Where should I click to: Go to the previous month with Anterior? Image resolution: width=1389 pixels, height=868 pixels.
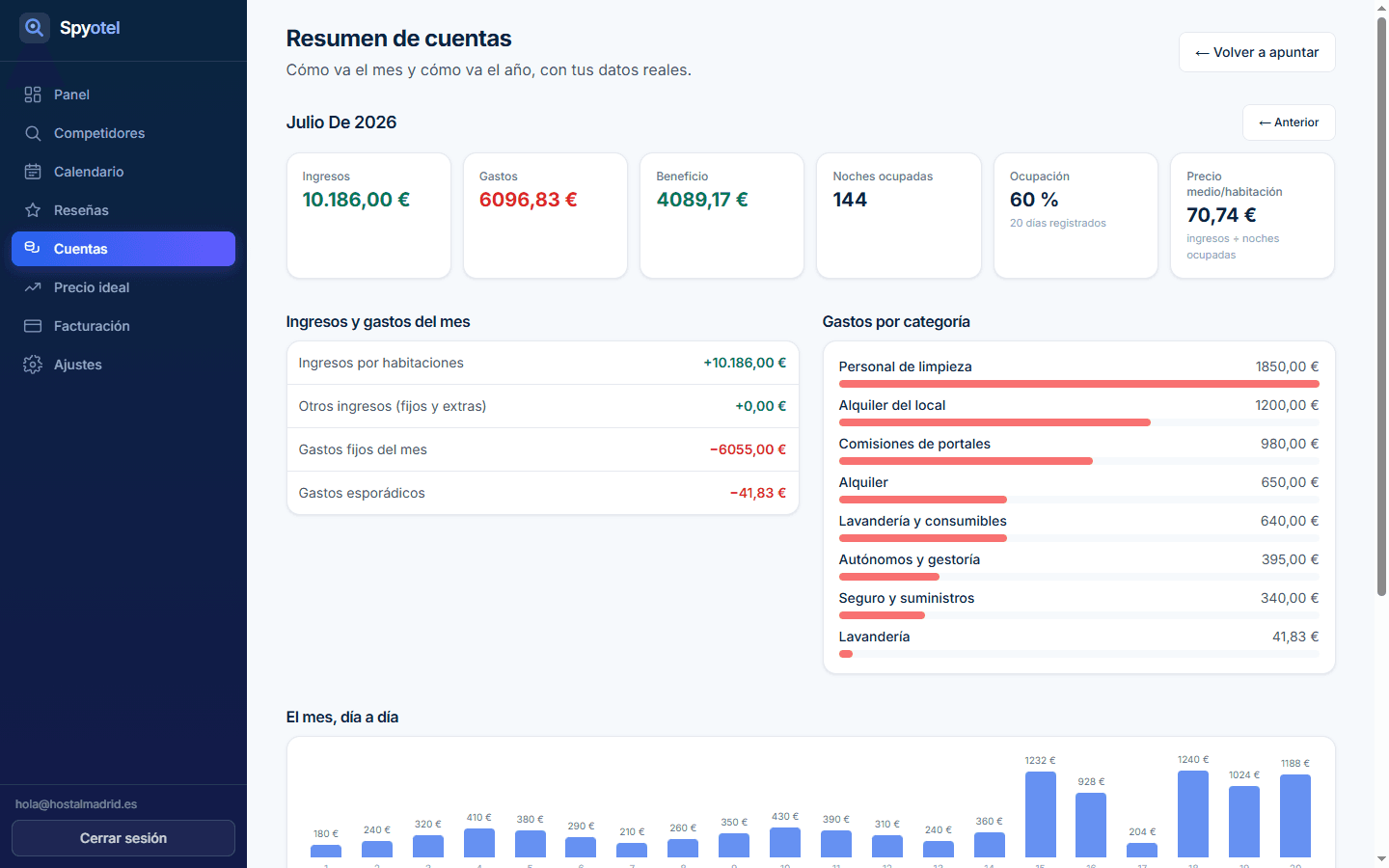(1289, 122)
